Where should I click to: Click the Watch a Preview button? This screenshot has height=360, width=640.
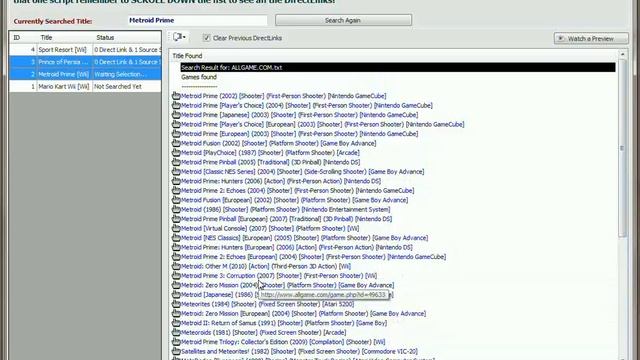591,38
